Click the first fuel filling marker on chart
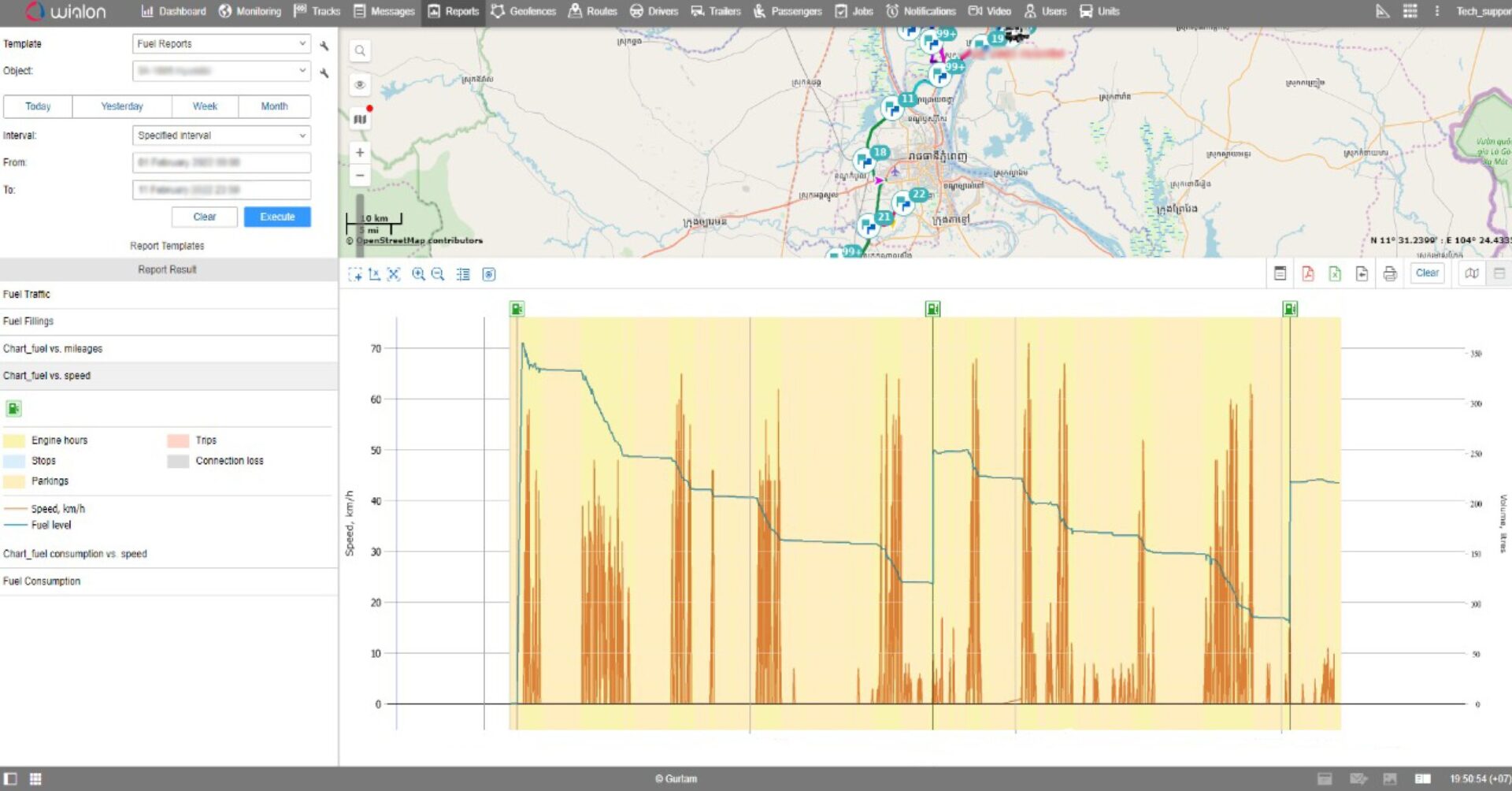The height and width of the screenshot is (791, 1512). click(x=517, y=309)
